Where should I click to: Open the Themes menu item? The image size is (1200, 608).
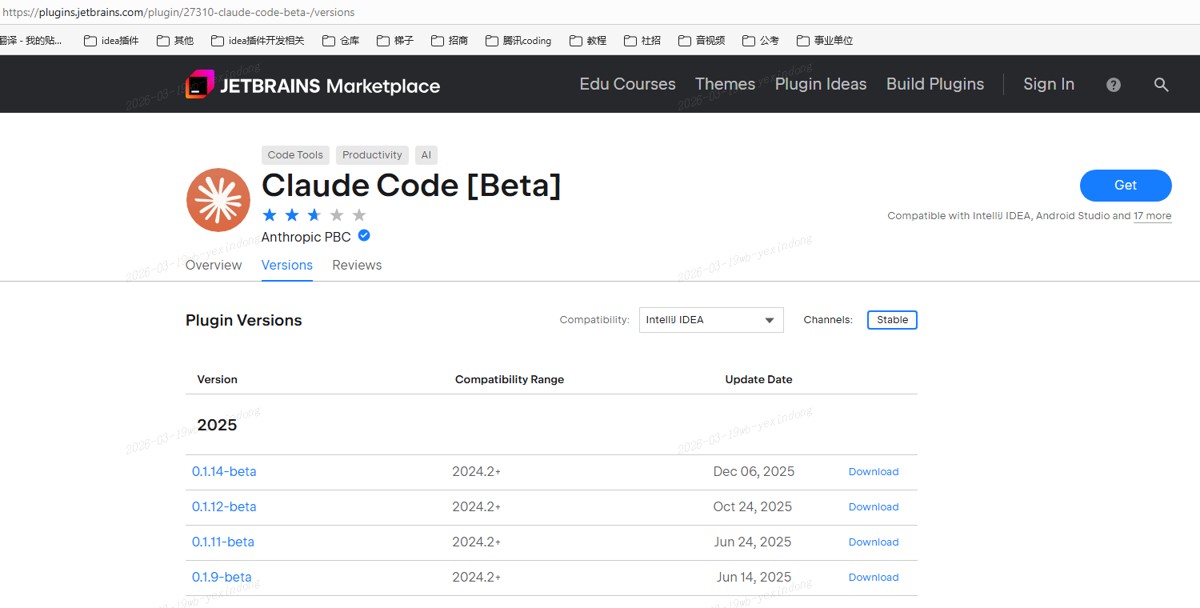coord(725,84)
